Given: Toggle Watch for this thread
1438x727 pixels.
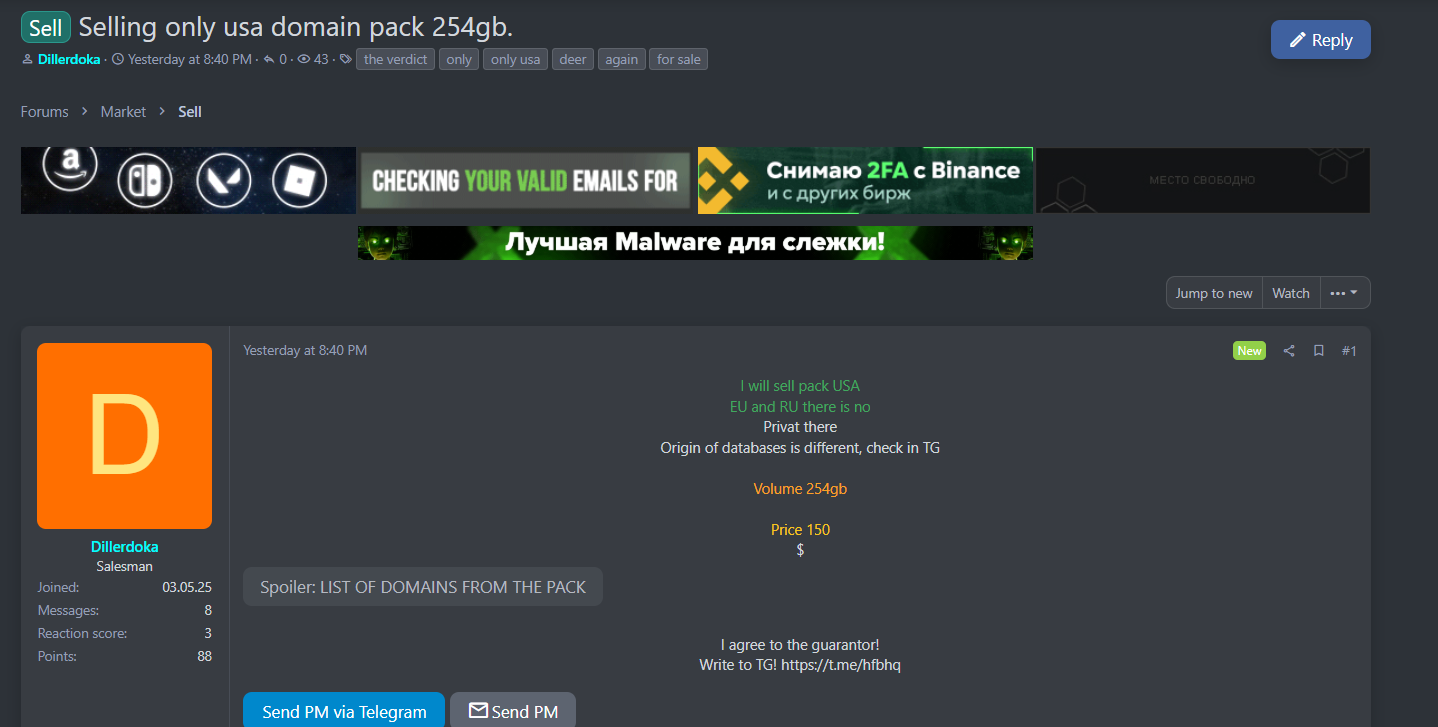Looking at the screenshot, I should (x=1291, y=293).
